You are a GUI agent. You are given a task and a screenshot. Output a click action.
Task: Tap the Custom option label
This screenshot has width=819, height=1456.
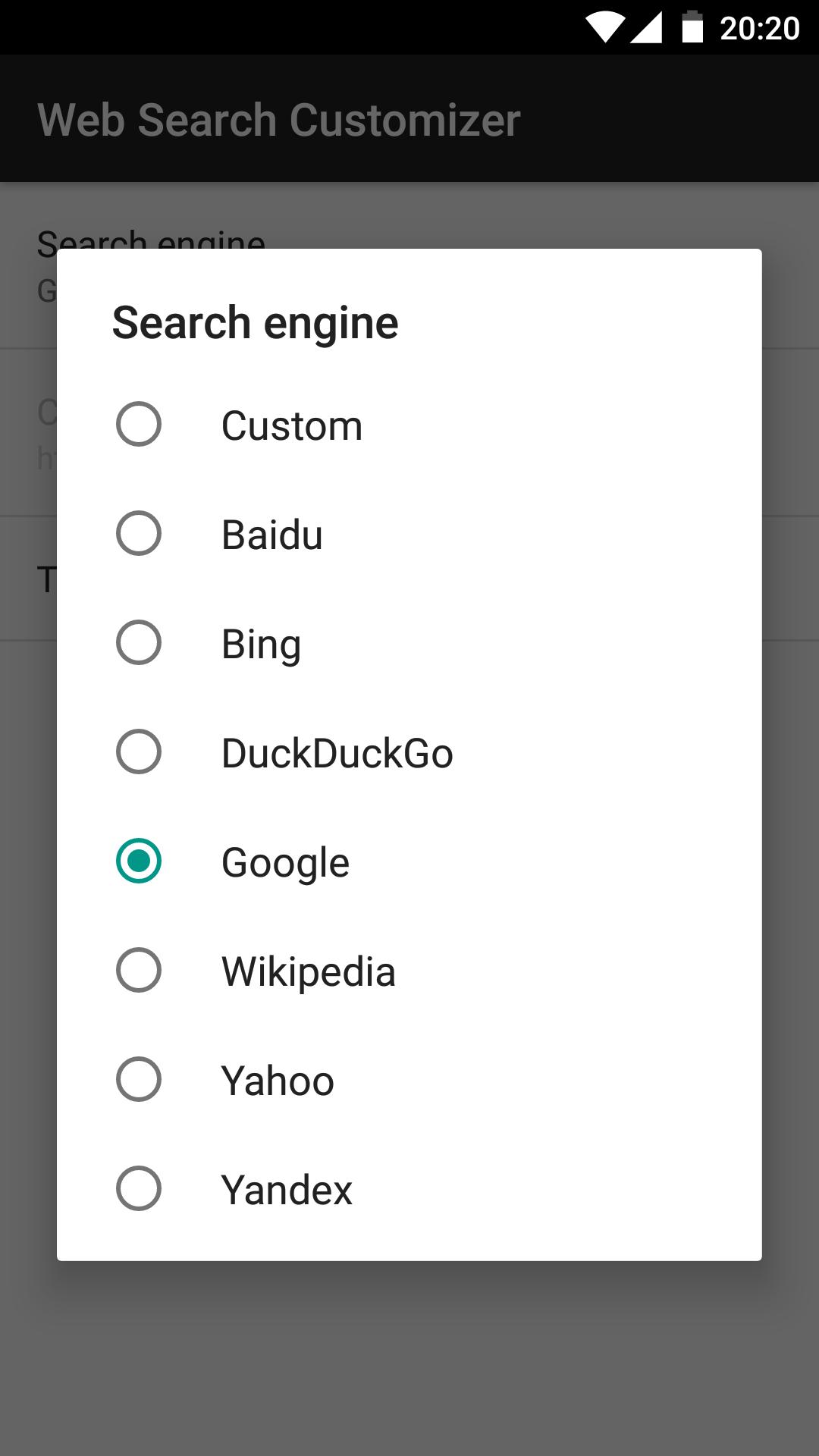[292, 425]
